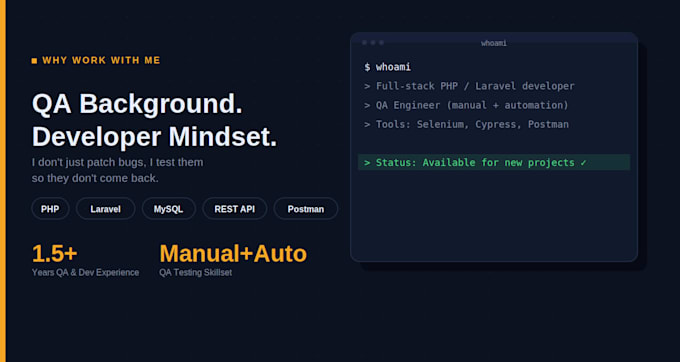Click the green Status available line
Image resolution: width=680 pixels, height=362 pixels.
pos(494,163)
